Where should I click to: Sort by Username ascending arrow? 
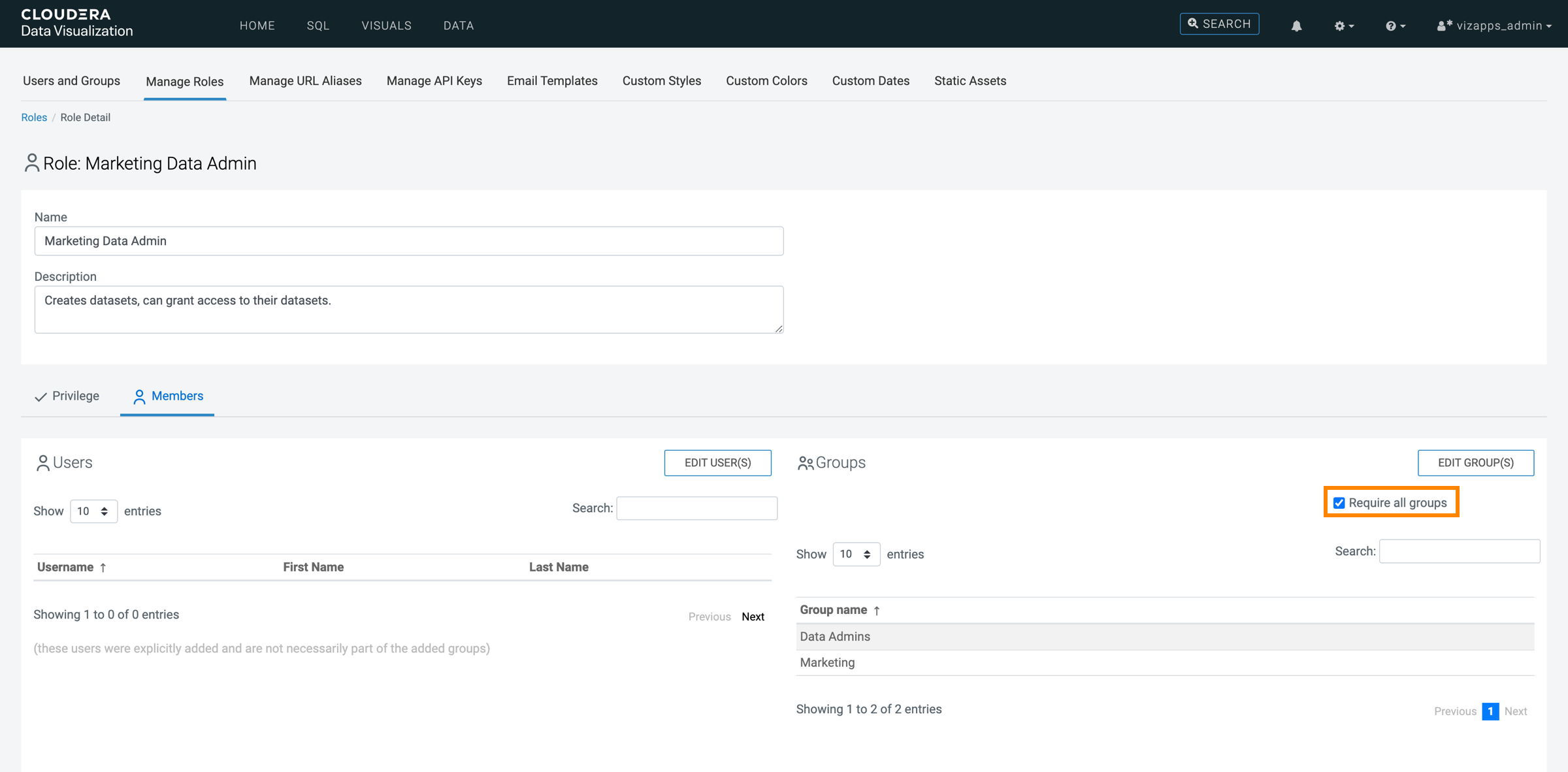103,567
